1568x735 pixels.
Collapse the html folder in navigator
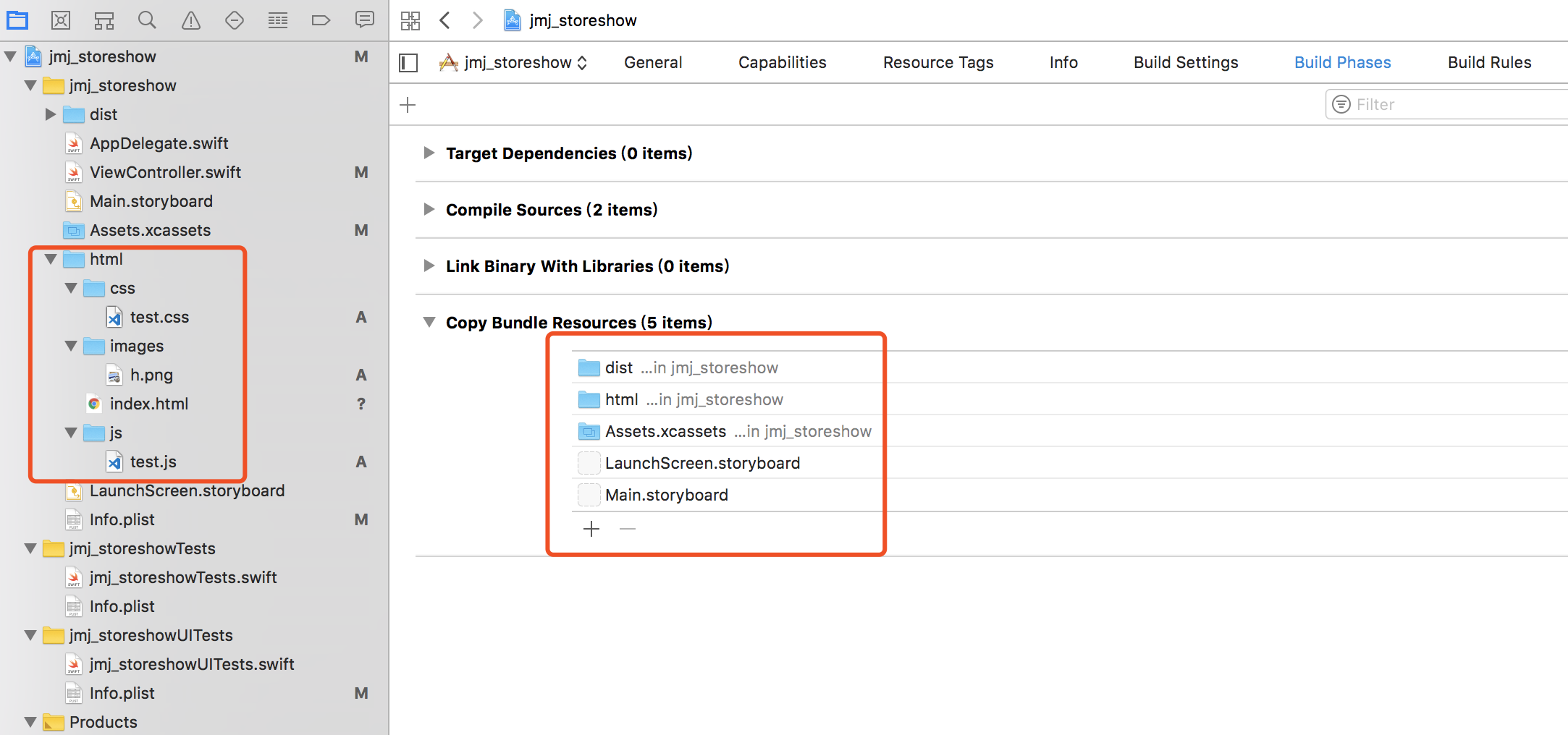click(x=51, y=259)
